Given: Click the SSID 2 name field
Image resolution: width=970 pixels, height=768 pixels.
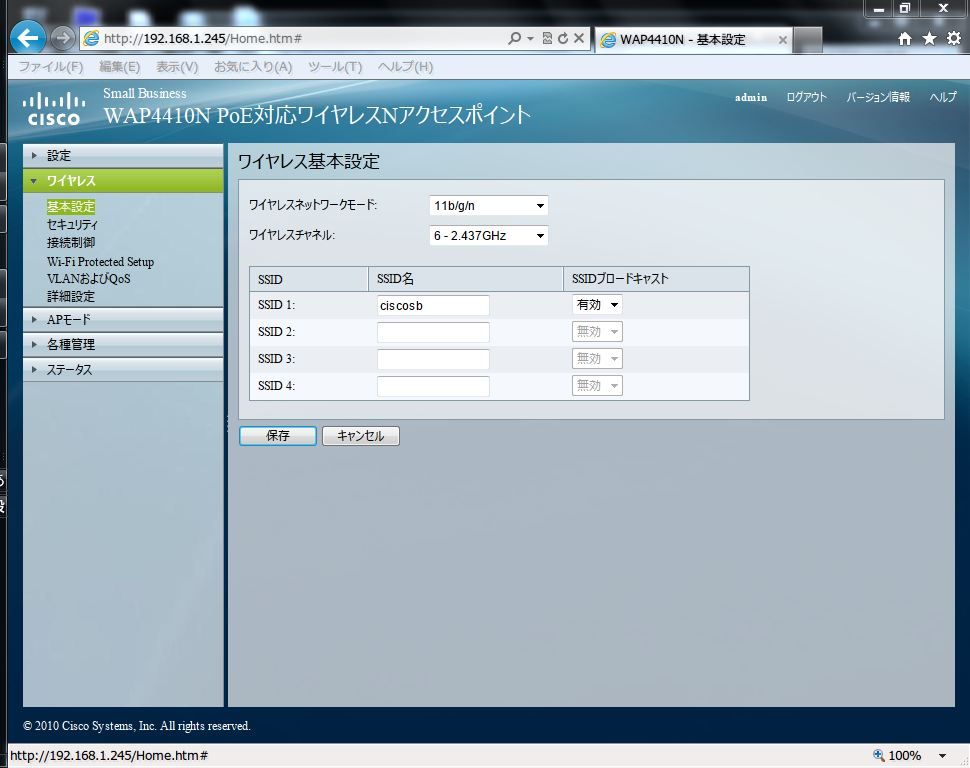Looking at the screenshot, I should point(433,332).
